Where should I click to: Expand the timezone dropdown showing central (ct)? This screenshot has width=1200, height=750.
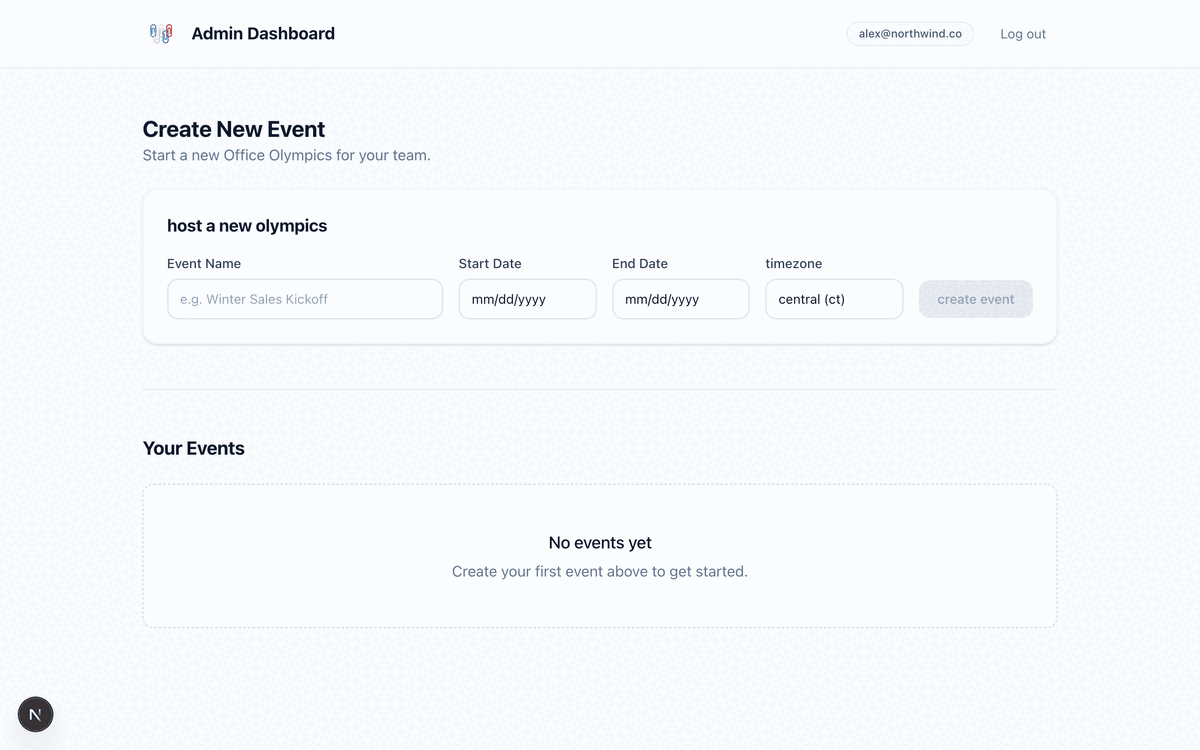pos(833,299)
